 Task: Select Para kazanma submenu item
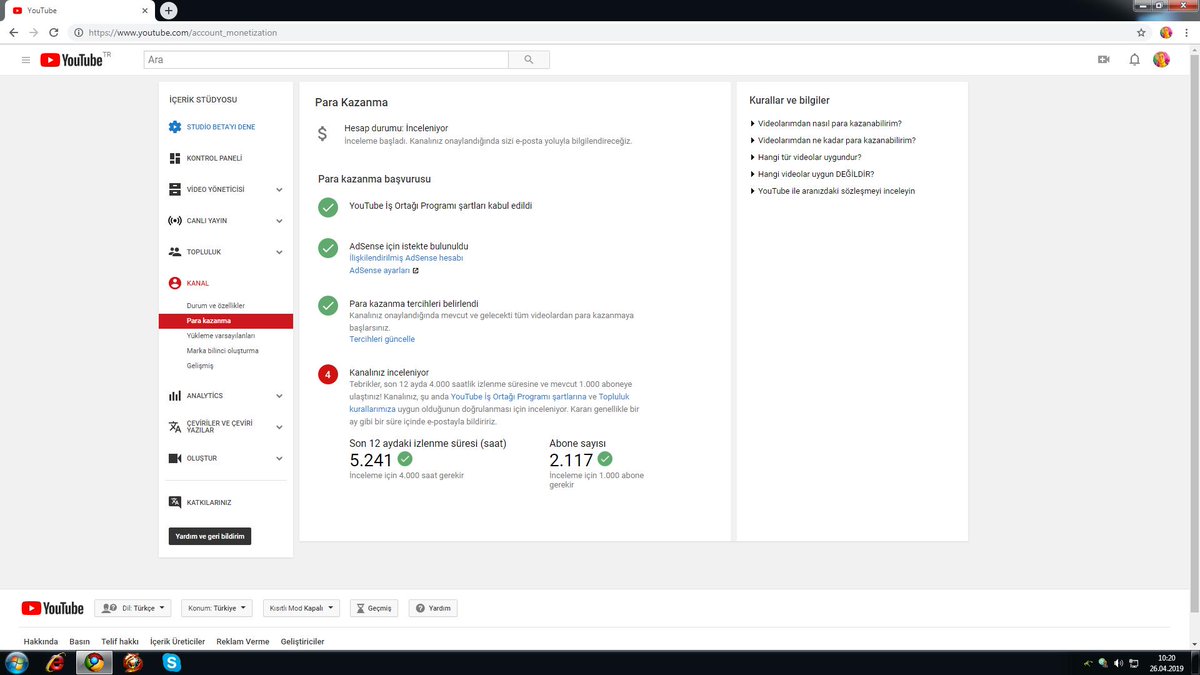point(226,321)
